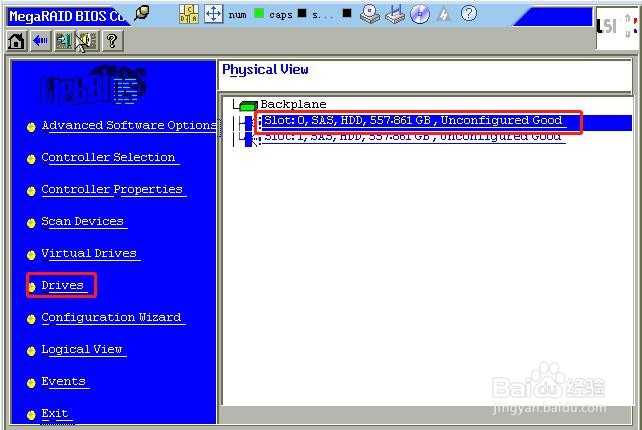Click the LSI logo

coord(606,27)
